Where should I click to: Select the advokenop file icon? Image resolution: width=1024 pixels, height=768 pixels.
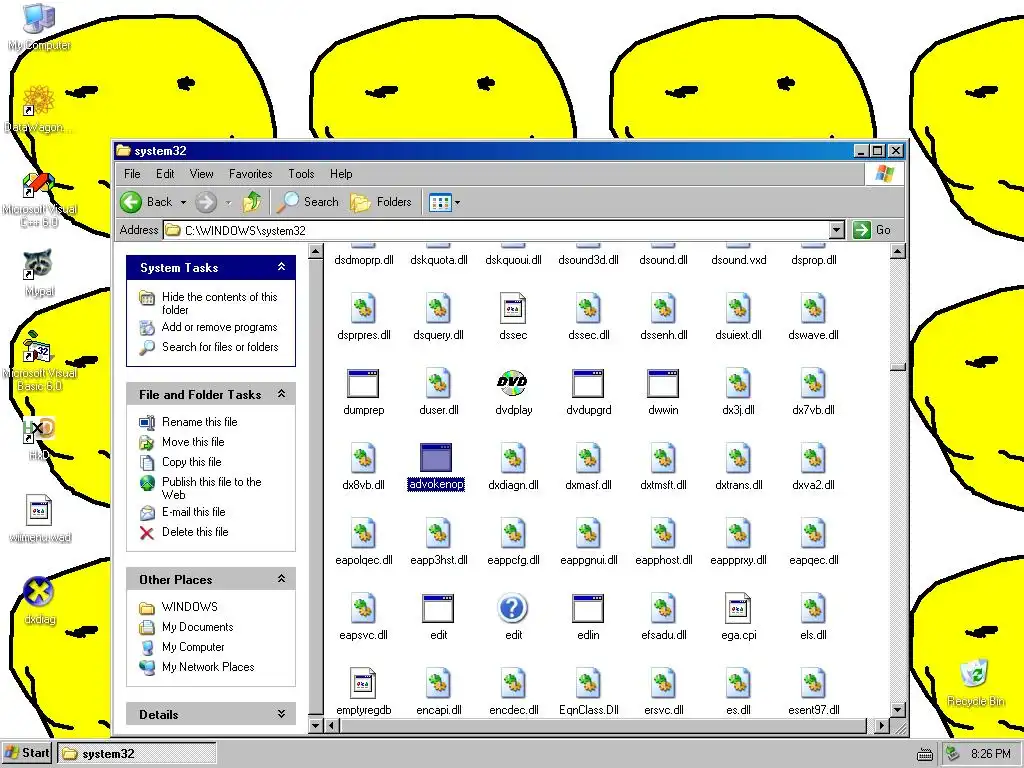(x=436, y=458)
